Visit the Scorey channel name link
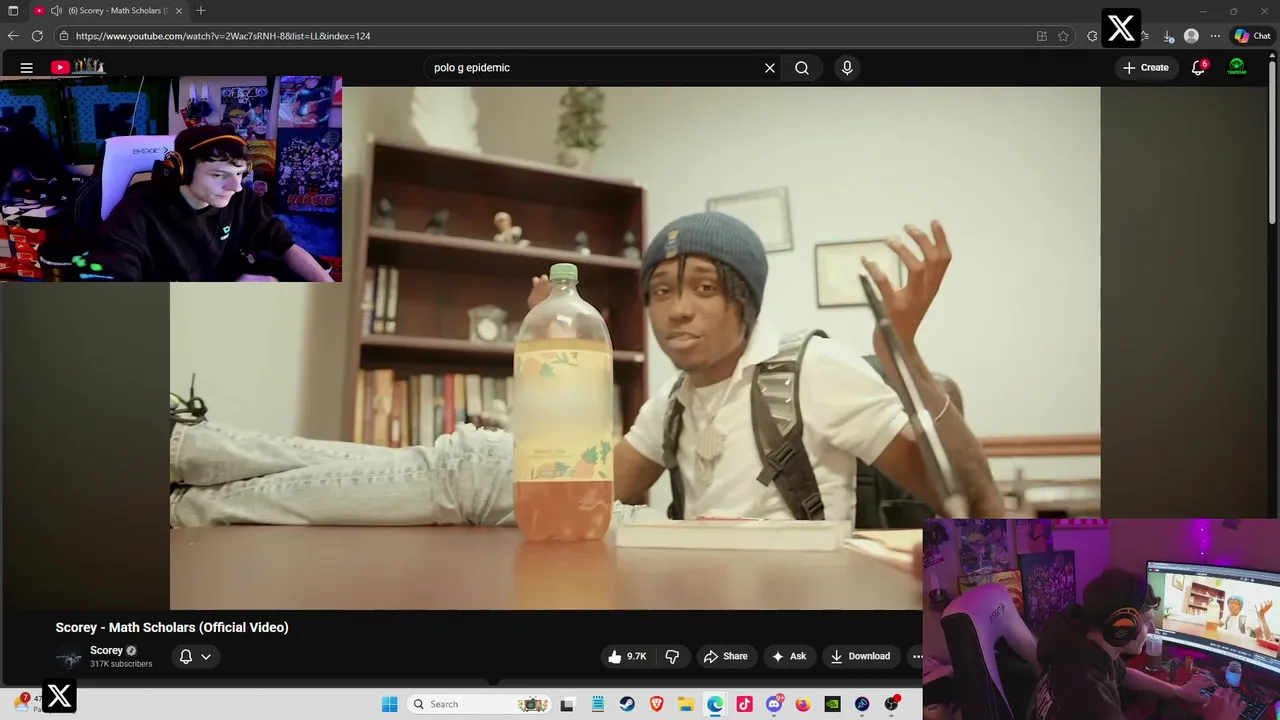Image resolution: width=1280 pixels, height=720 pixels. (x=106, y=650)
